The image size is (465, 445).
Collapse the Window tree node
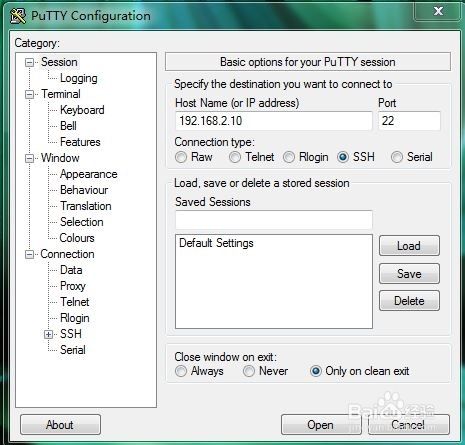pos(30,158)
